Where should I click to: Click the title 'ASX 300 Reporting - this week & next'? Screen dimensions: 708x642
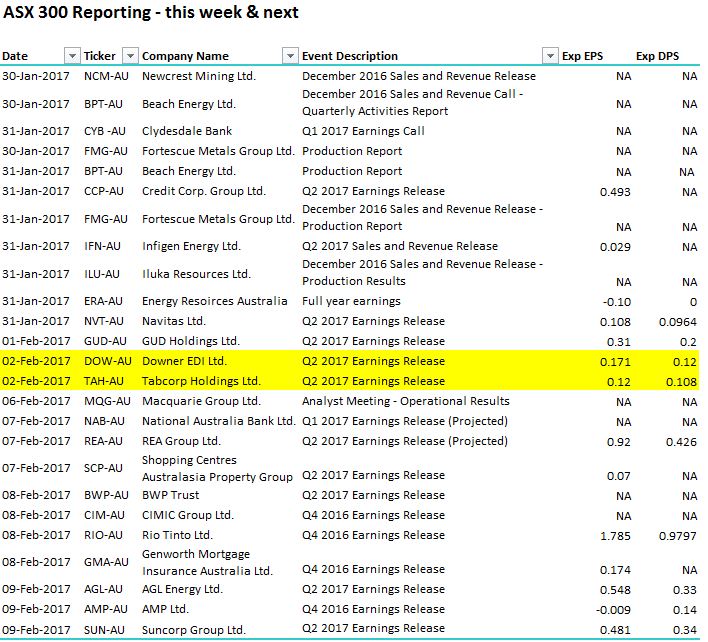151,12
